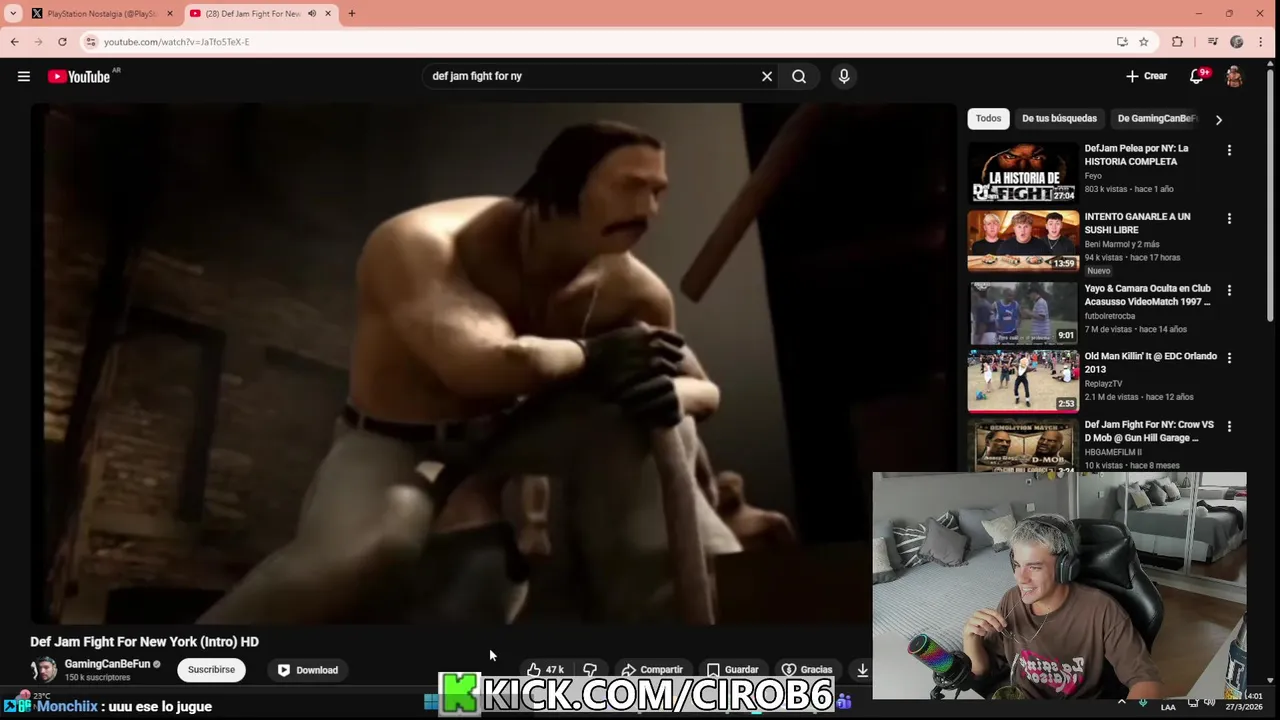
Task: Open the YouTube hamburger guide menu
Action: (x=24, y=76)
